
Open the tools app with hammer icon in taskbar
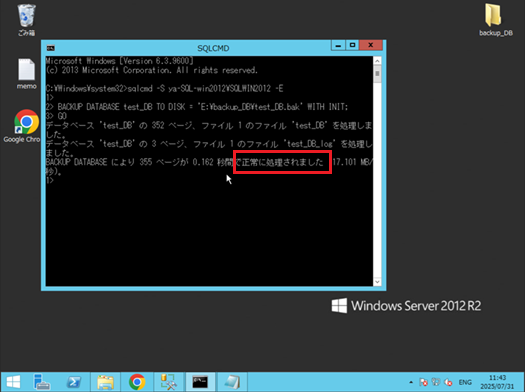pyautogui.click(x=168, y=382)
